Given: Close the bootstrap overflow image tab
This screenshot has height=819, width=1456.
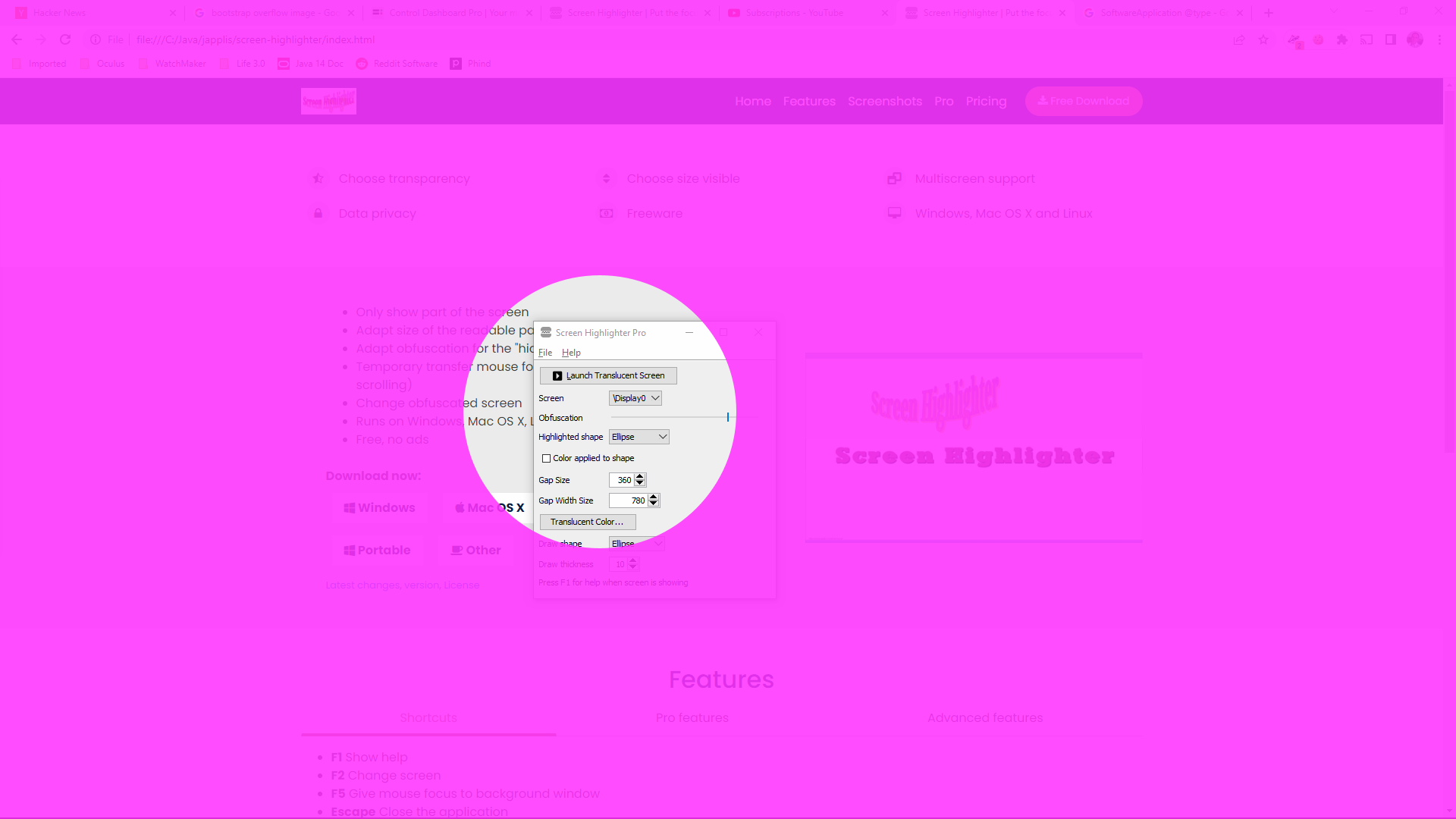Looking at the screenshot, I should [351, 13].
